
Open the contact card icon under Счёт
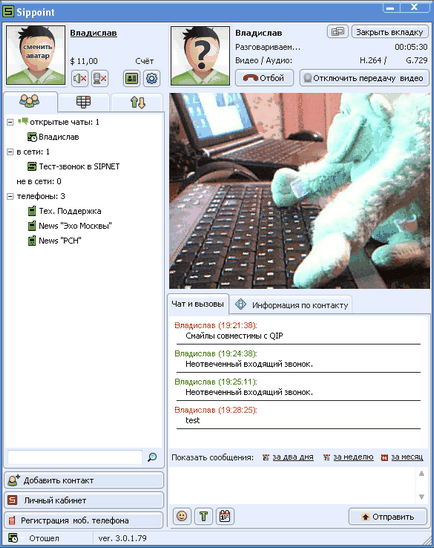tap(132, 78)
